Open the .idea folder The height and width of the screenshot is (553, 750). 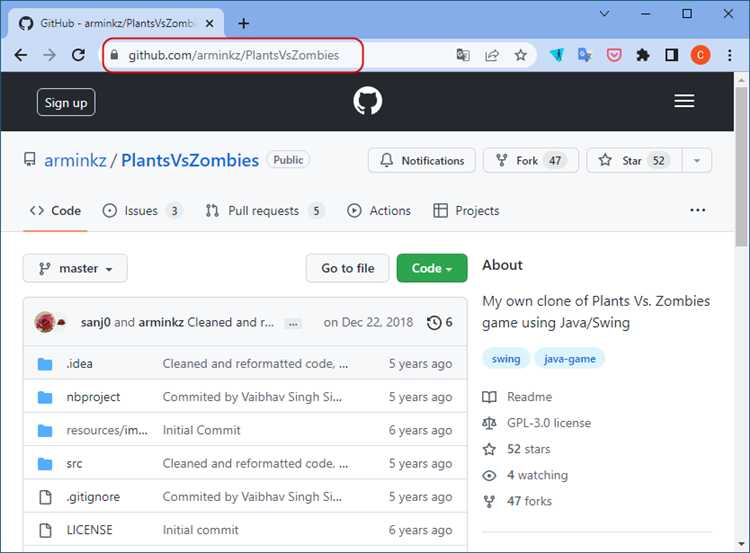80,364
